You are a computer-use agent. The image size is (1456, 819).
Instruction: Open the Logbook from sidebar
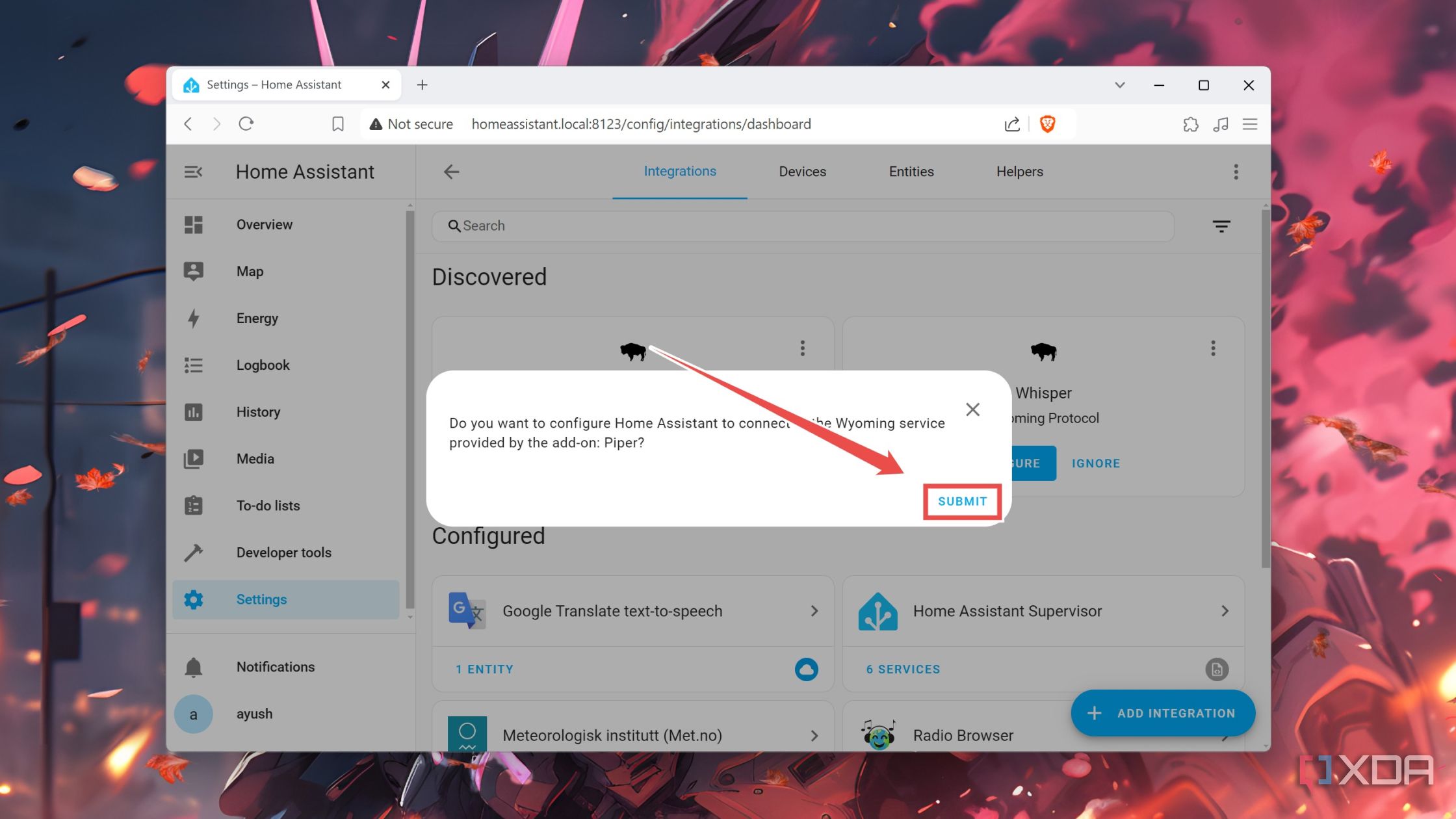click(263, 365)
